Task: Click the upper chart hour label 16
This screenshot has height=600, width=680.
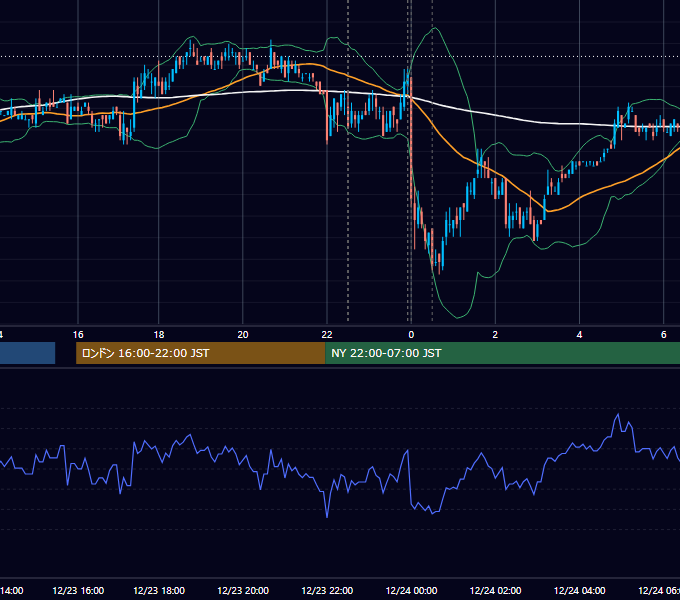Action: click(78, 335)
